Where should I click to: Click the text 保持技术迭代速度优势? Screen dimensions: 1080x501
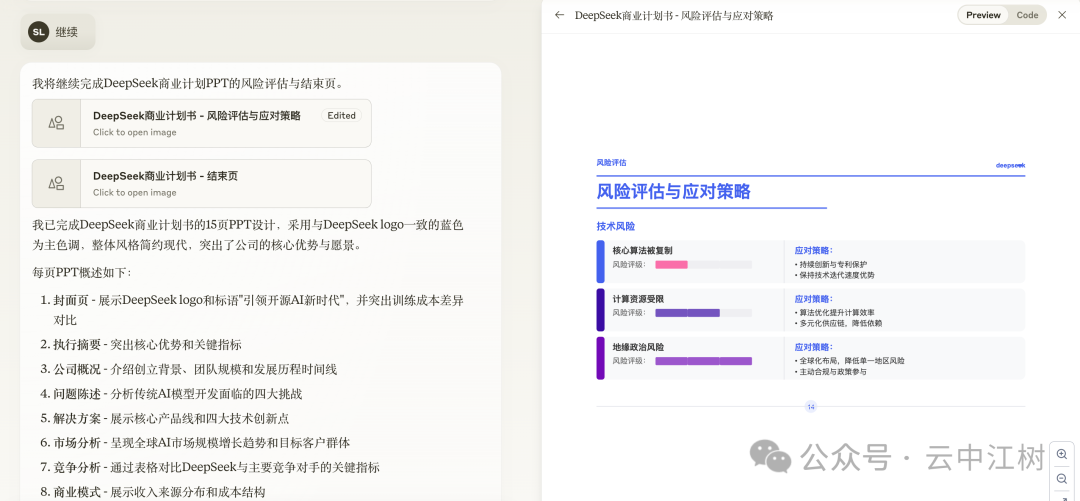836,275
